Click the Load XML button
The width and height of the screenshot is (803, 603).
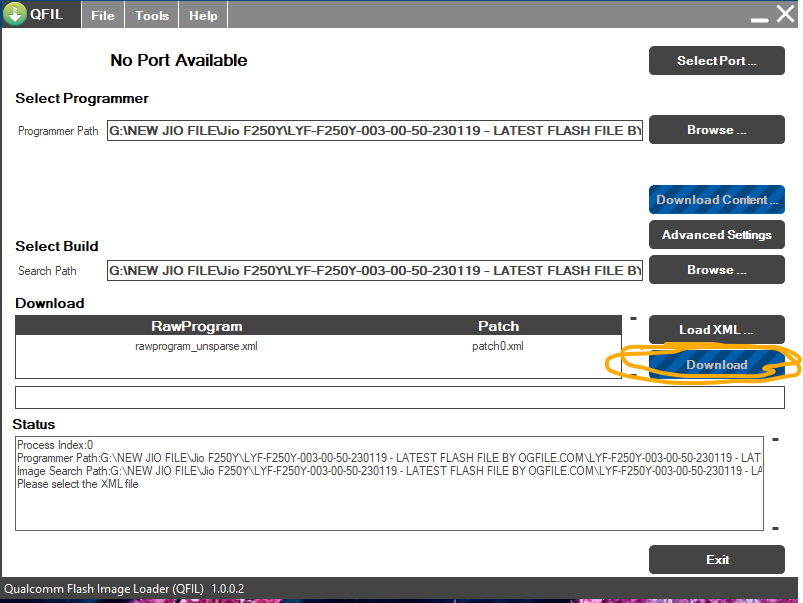click(716, 330)
